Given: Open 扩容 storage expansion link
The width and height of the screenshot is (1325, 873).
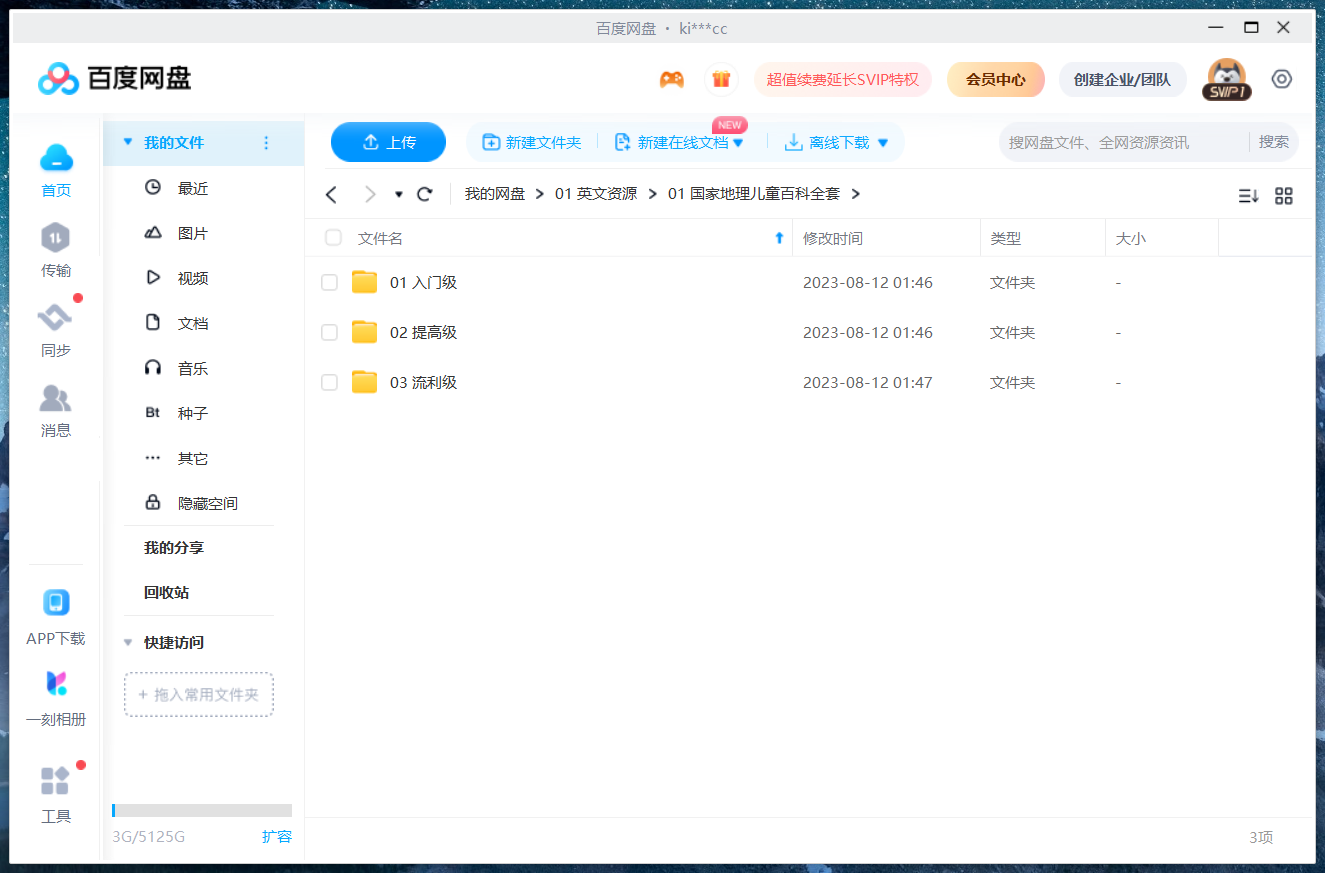Looking at the screenshot, I should 277,836.
